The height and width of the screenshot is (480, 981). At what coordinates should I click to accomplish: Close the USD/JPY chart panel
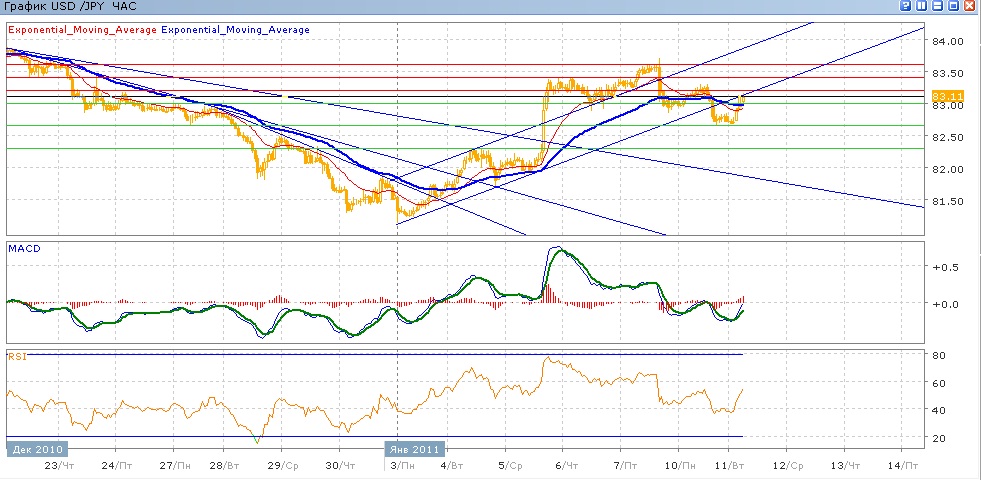click(970, 6)
